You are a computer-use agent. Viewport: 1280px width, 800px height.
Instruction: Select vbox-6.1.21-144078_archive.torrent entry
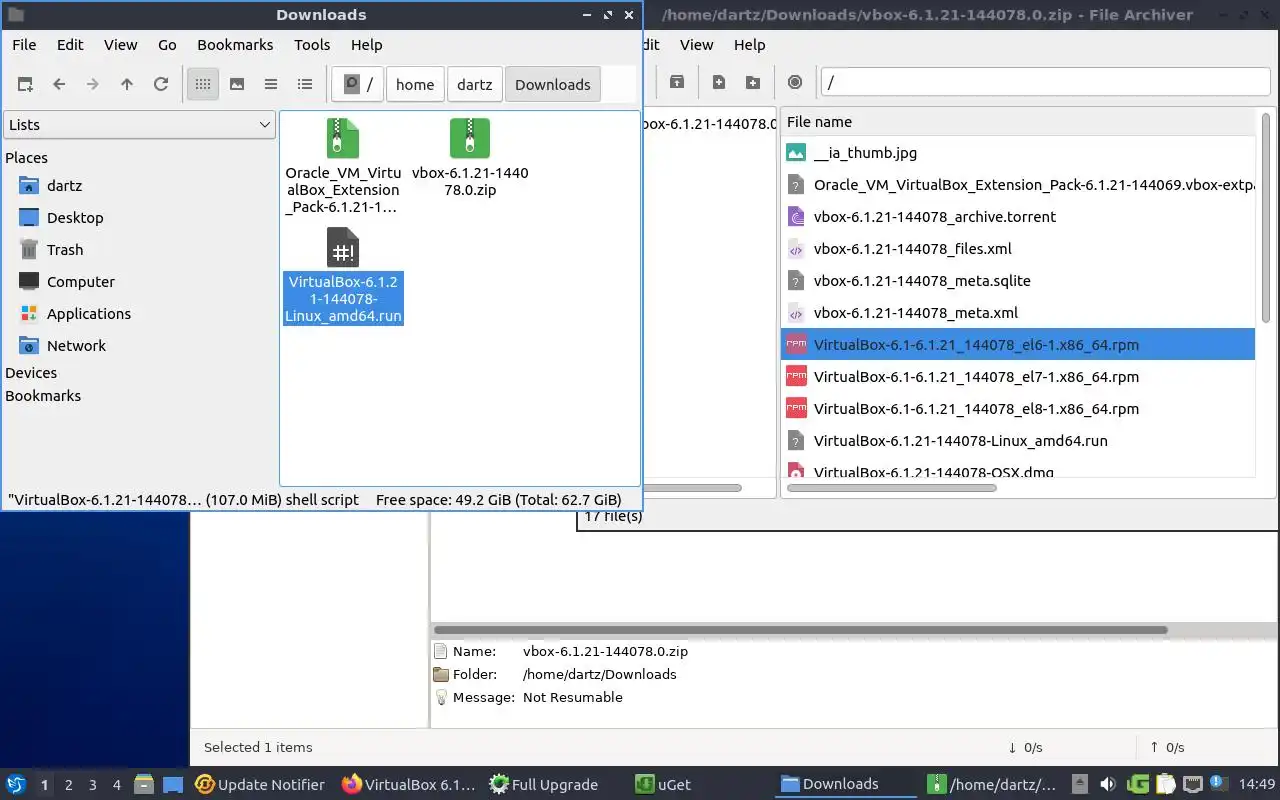click(x=1017, y=217)
